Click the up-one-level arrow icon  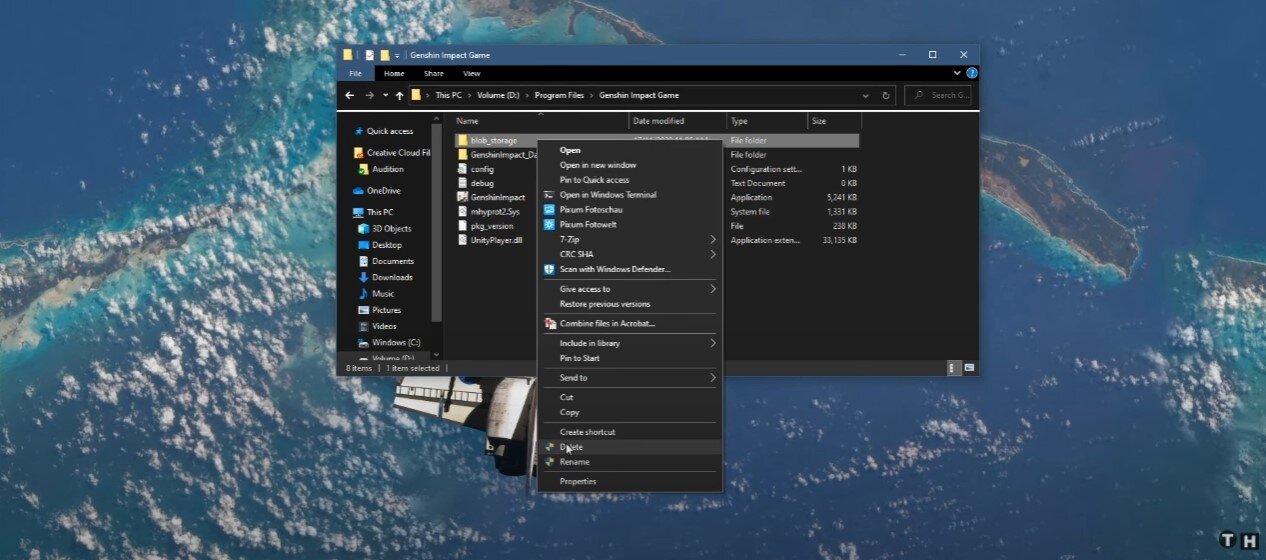[x=399, y=96]
